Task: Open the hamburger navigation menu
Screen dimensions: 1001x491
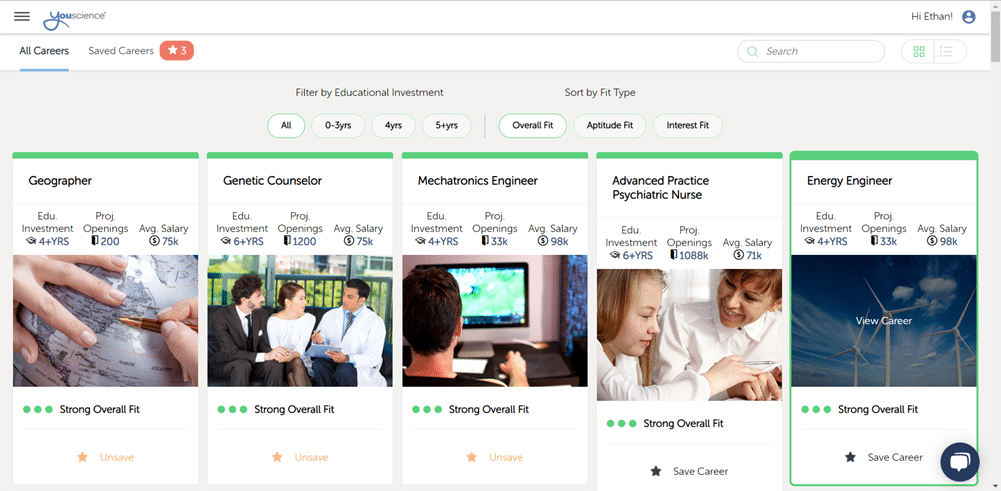Action: (x=22, y=17)
